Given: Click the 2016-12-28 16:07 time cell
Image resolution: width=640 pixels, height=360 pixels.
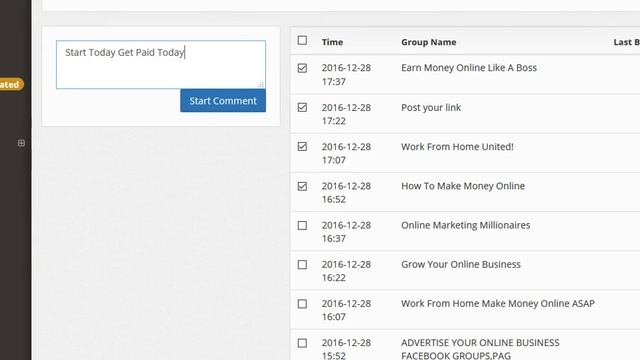Looking at the screenshot, I should click(x=346, y=310).
